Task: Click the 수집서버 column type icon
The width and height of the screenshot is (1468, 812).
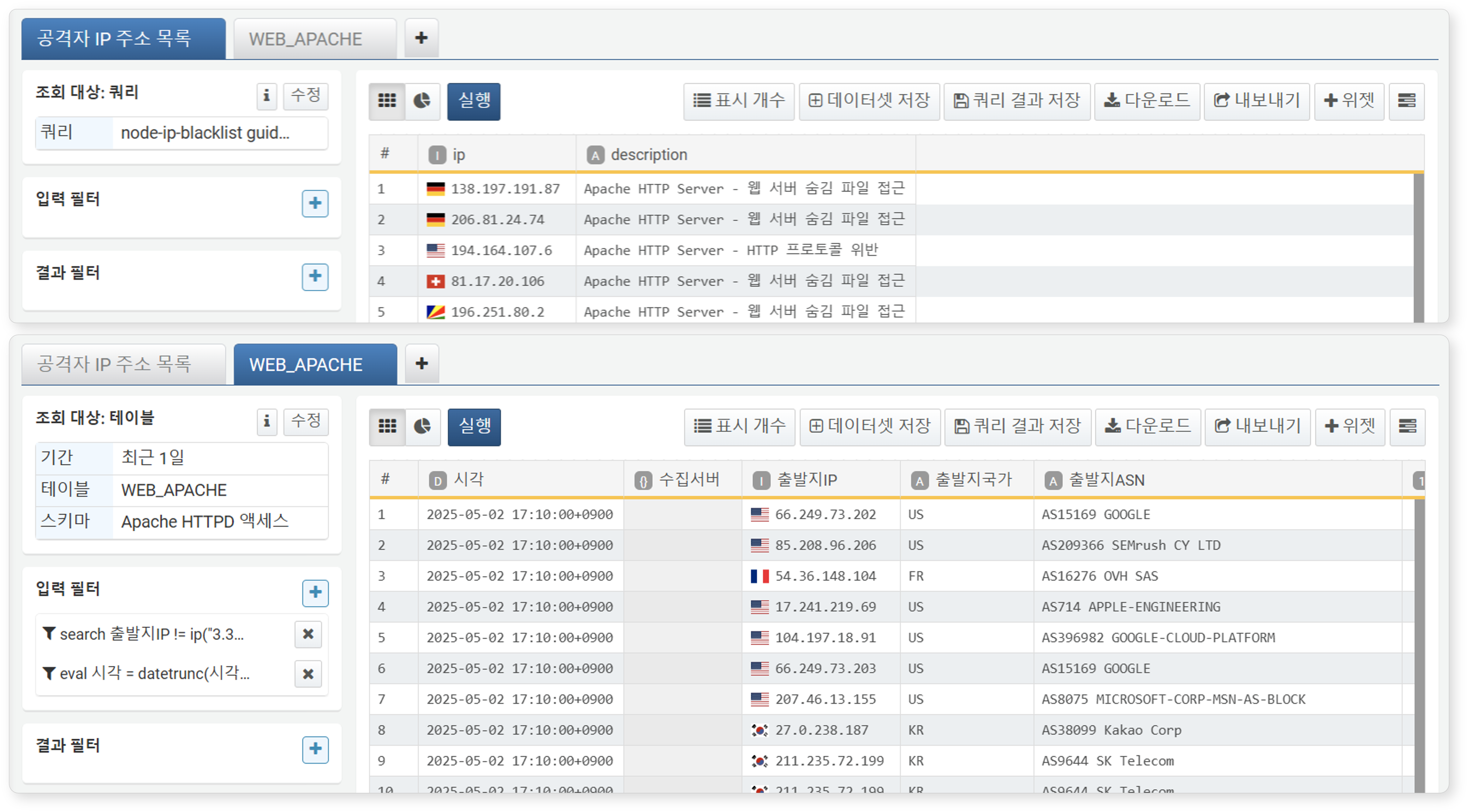Action: pyautogui.click(x=643, y=481)
